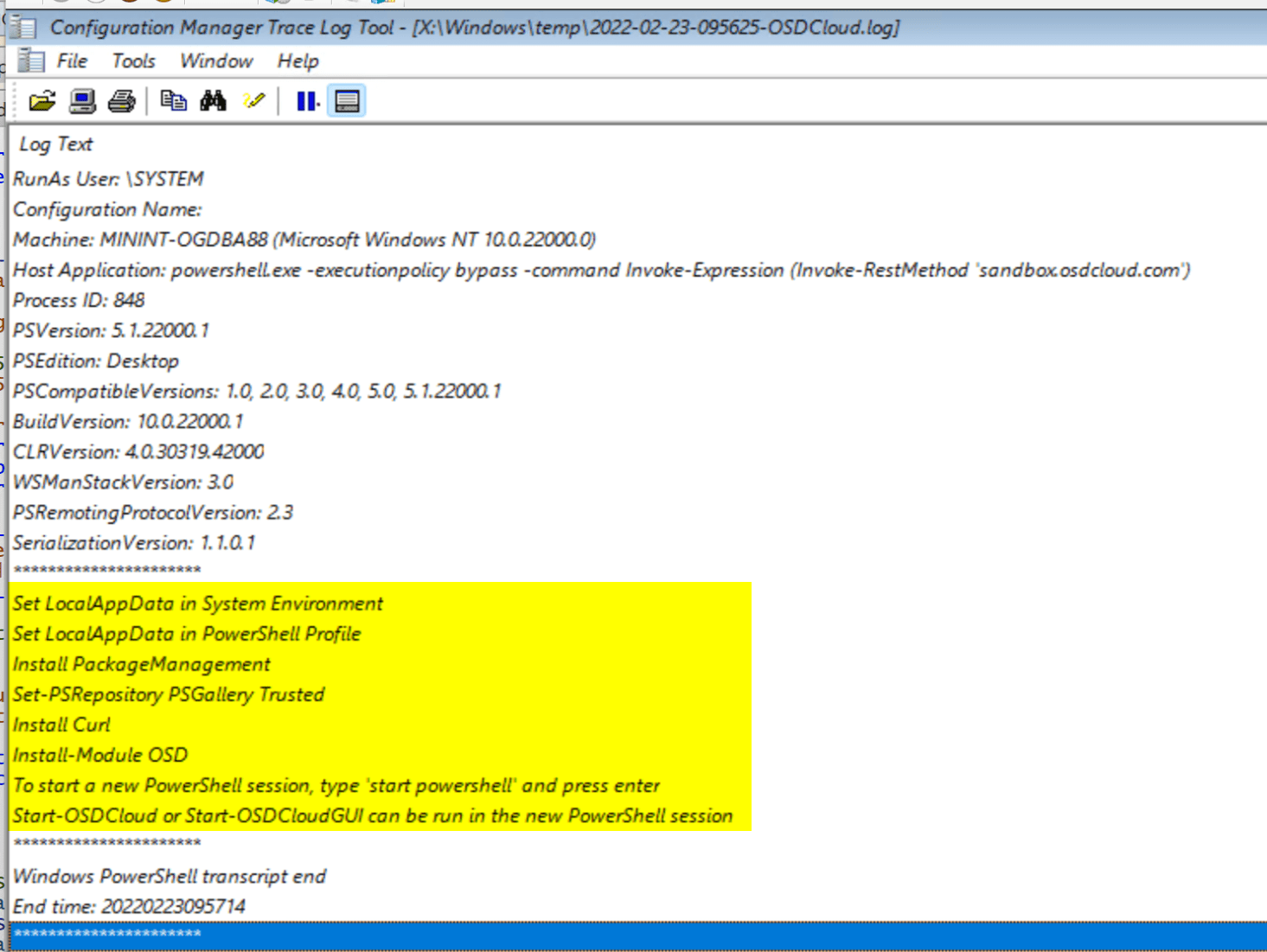Click the Log Text column header
Image resolution: width=1267 pixels, height=952 pixels.
click(x=55, y=144)
